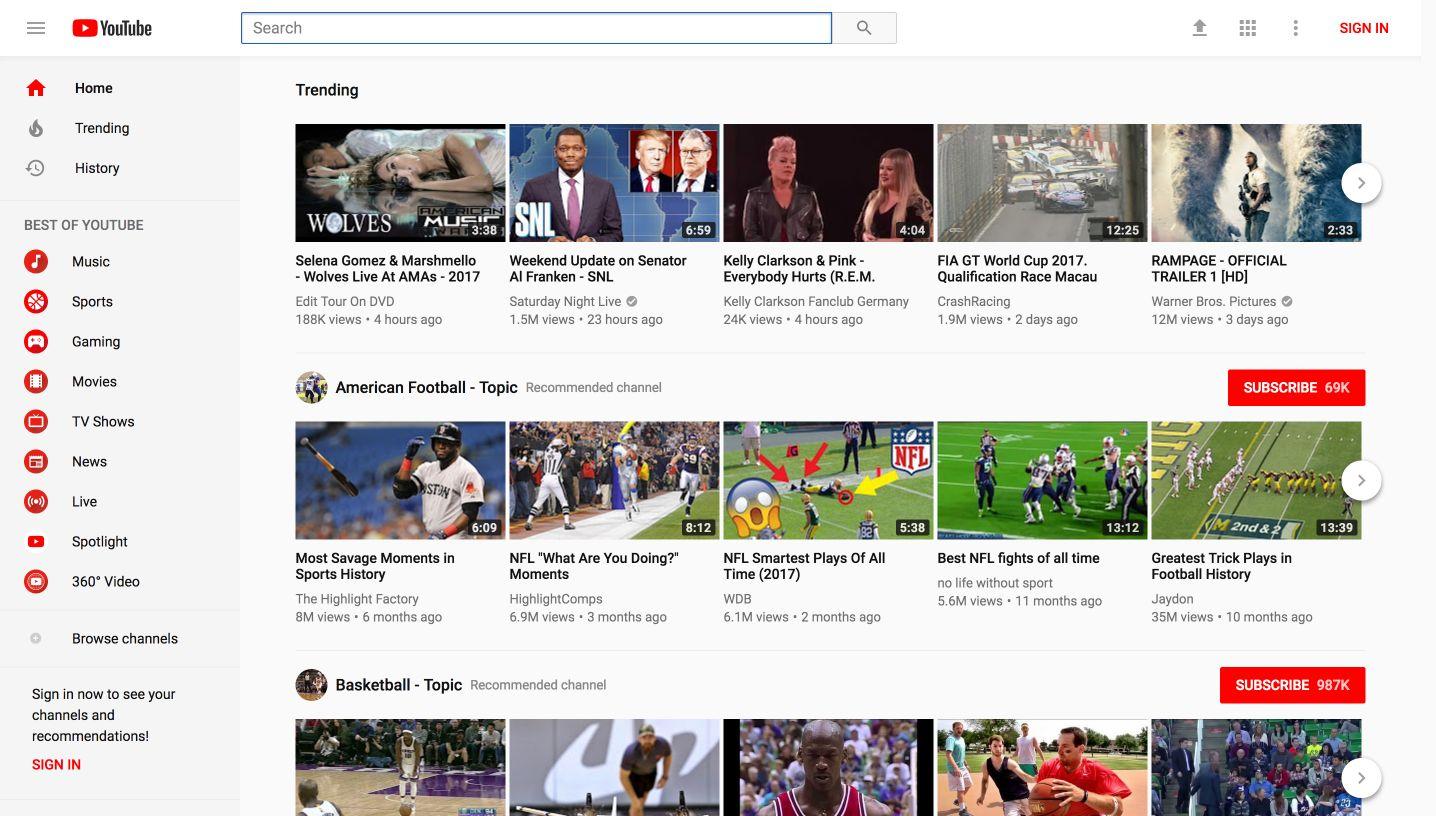
Task: Click the YouTube logo
Action: click(112, 28)
